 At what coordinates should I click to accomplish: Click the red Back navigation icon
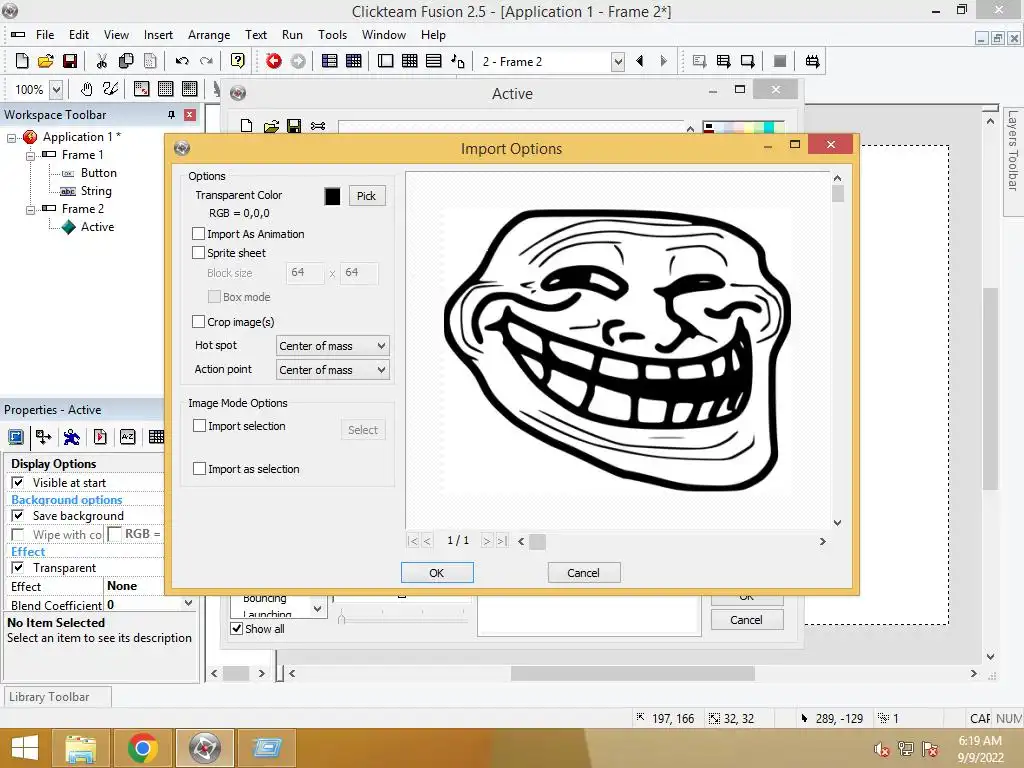[274, 61]
